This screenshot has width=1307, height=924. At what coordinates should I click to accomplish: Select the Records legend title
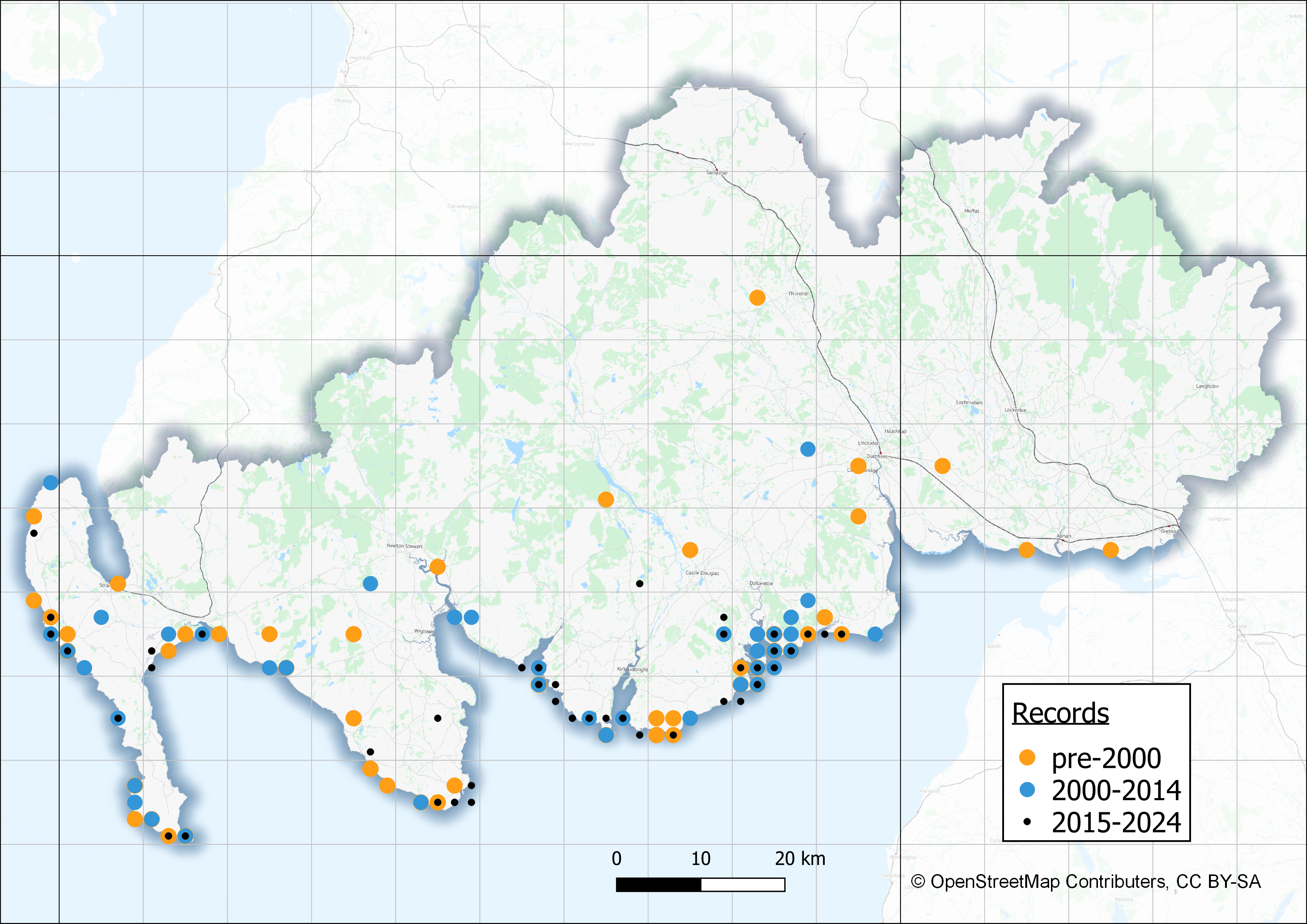1060,713
